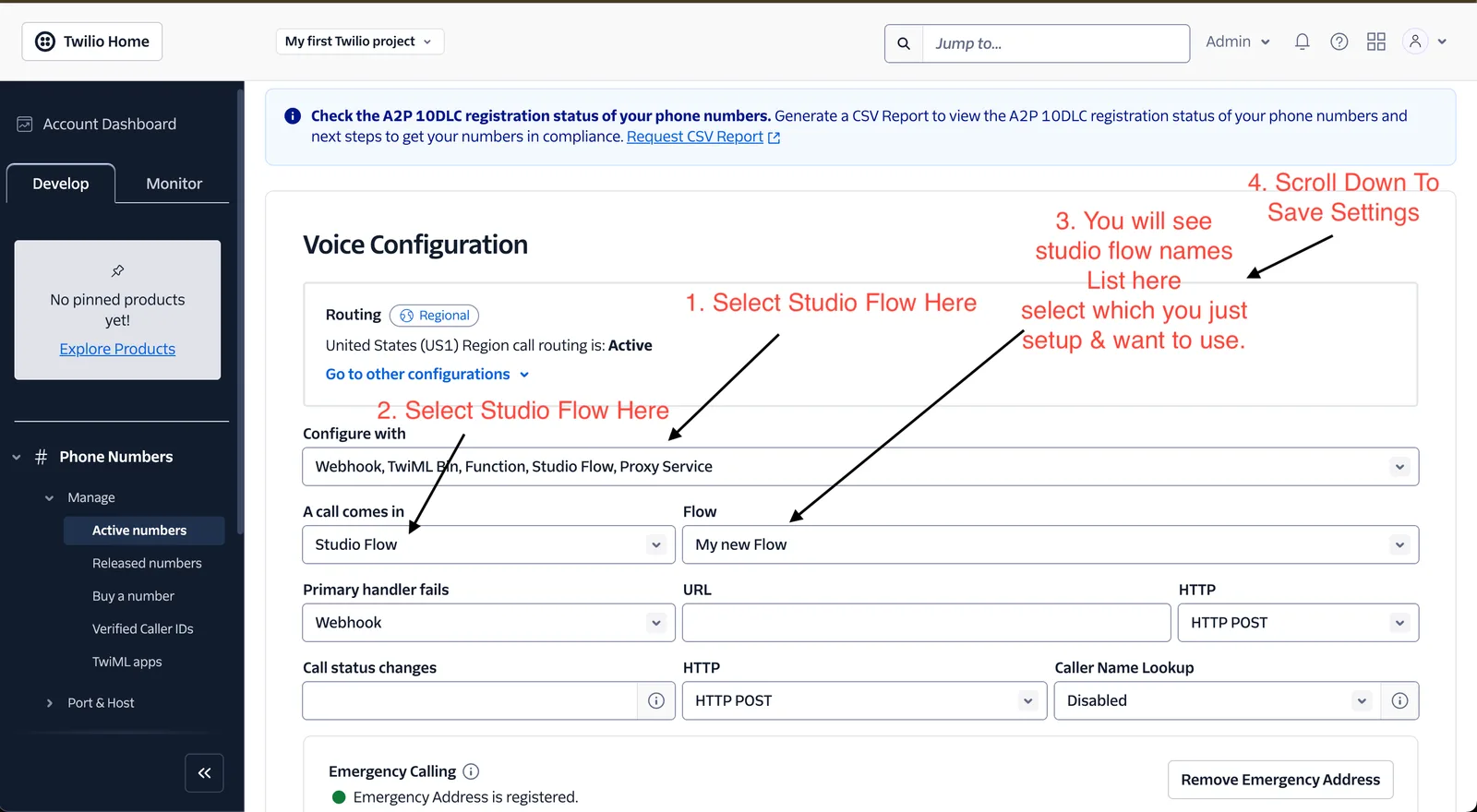Focus the Jump to search field
Viewport: 1477px width, 812px height.
click(x=1055, y=43)
